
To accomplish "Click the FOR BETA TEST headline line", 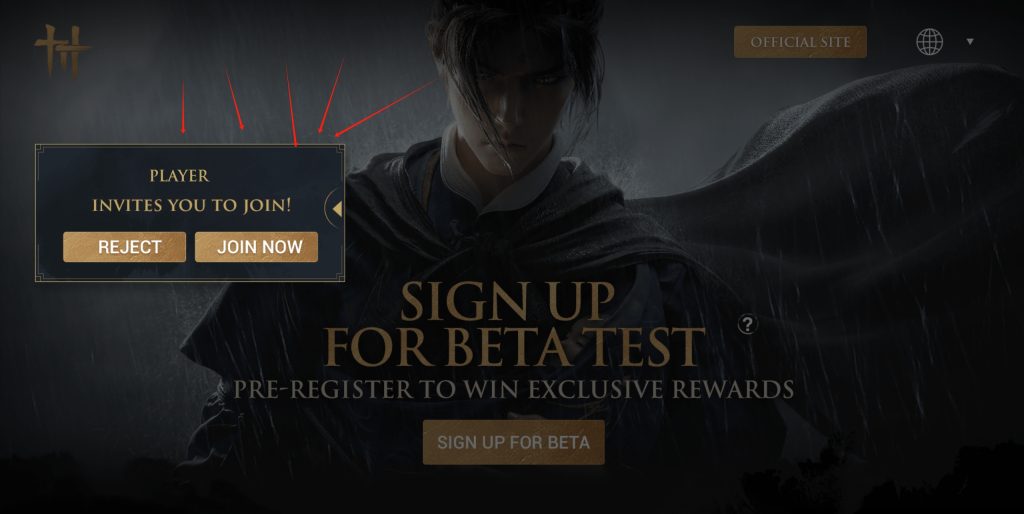I will (515, 346).
